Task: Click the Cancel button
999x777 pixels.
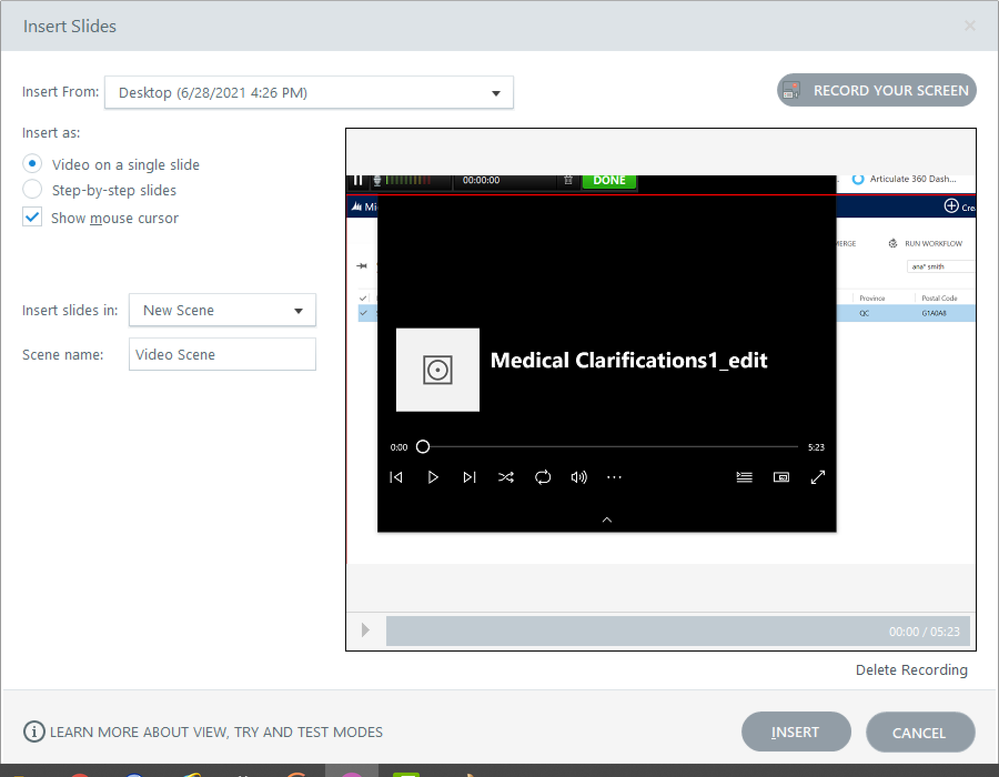Action: [x=920, y=732]
